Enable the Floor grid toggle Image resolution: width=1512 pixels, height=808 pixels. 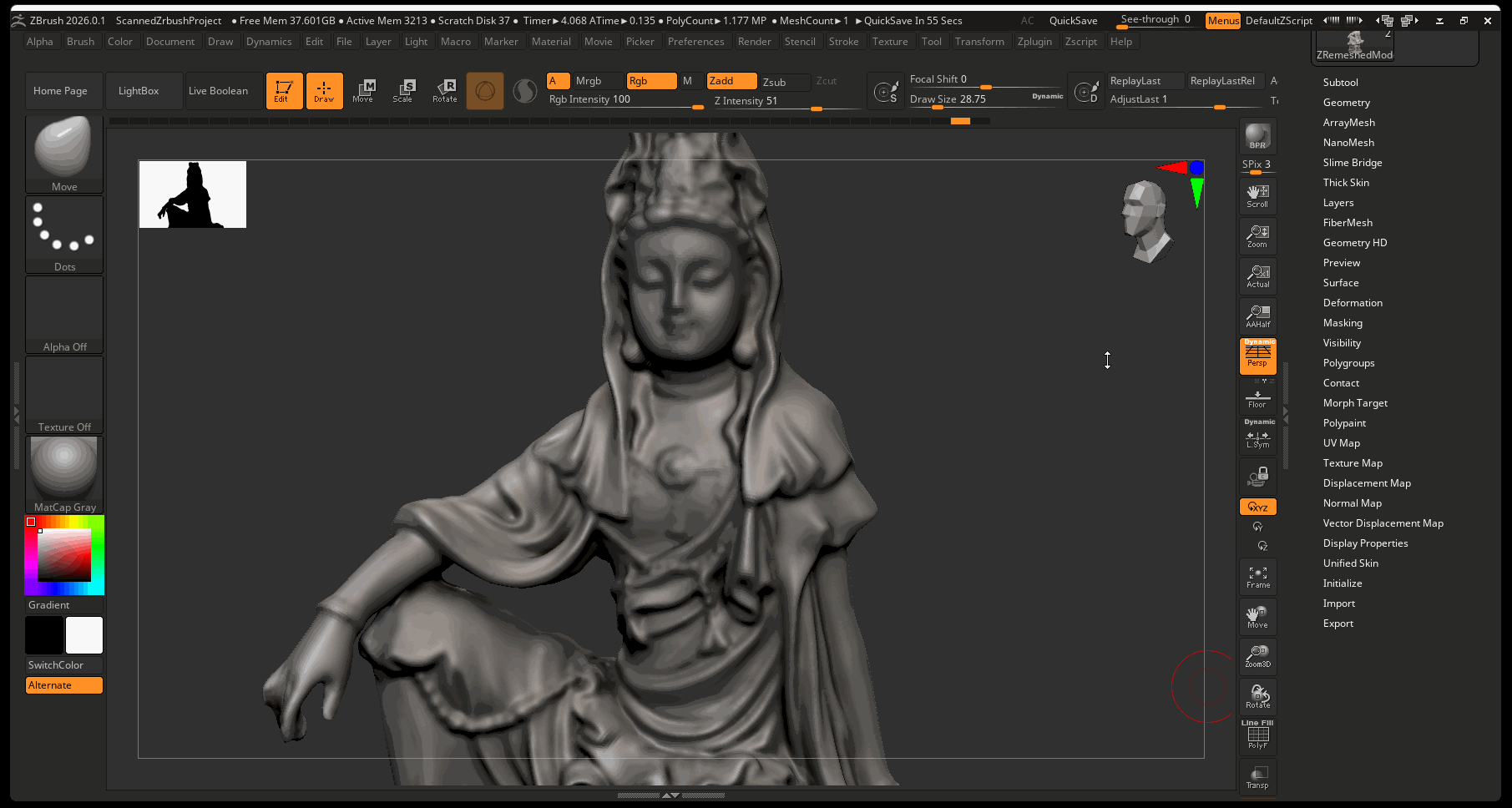[1257, 398]
